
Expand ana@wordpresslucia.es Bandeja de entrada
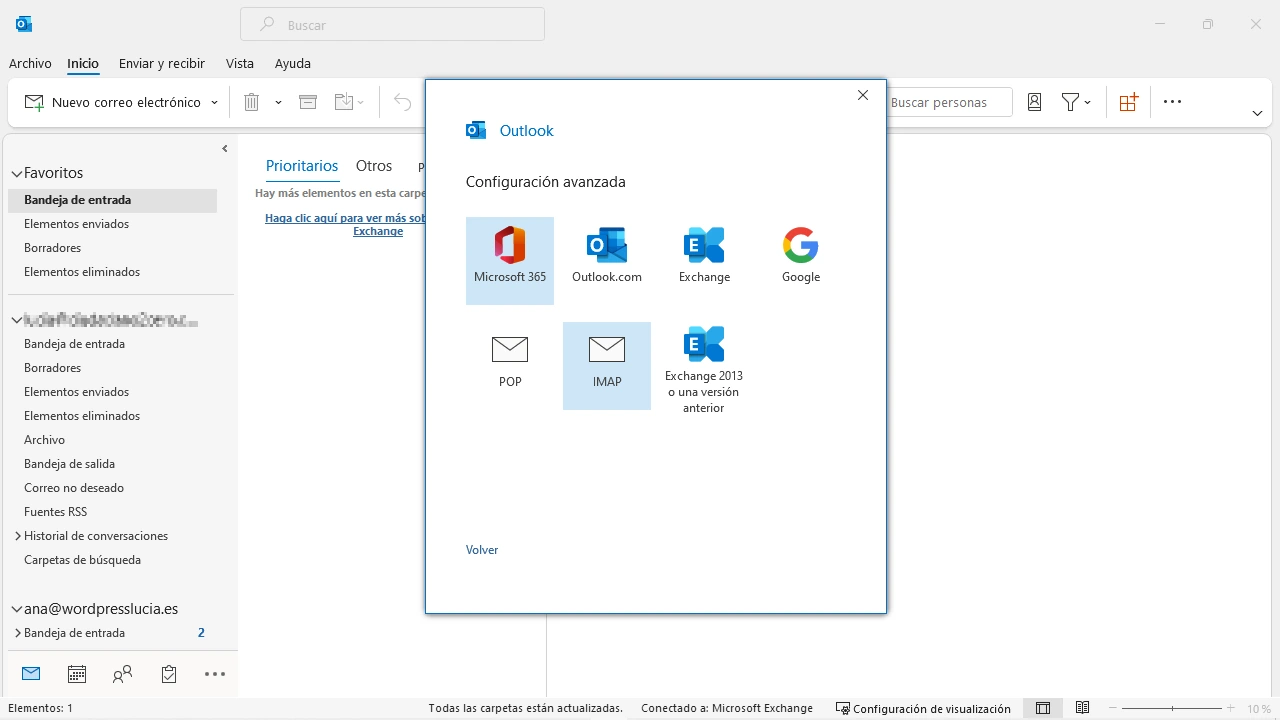tap(18, 633)
